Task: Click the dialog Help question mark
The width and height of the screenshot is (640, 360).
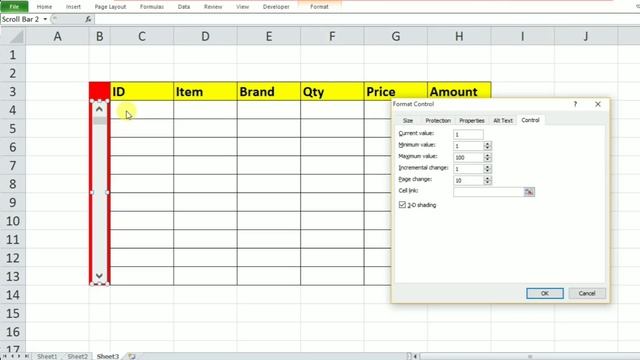Action: (575, 104)
